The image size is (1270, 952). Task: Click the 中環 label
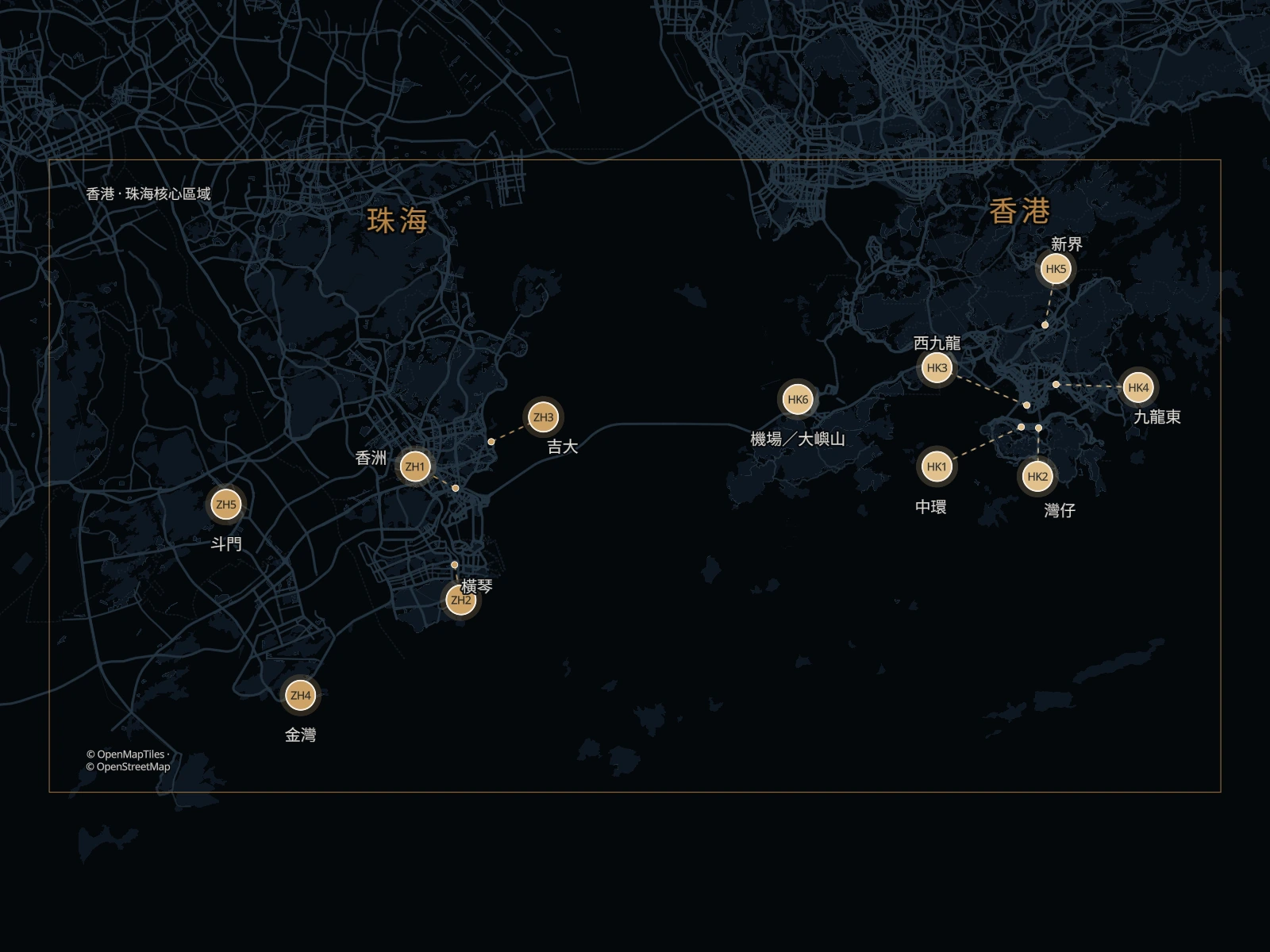(931, 507)
